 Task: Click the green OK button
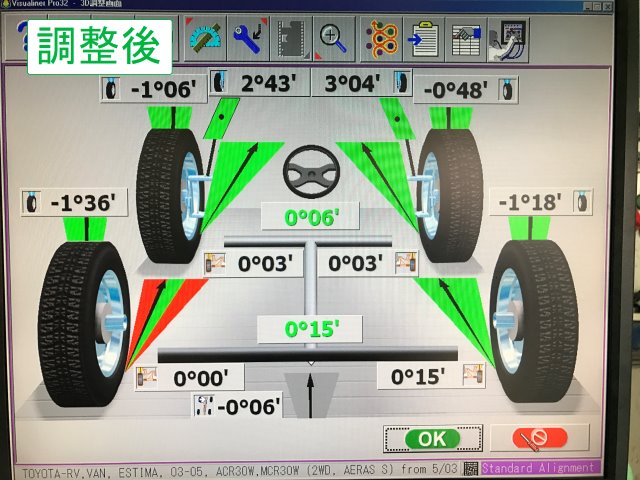[432, 438]
